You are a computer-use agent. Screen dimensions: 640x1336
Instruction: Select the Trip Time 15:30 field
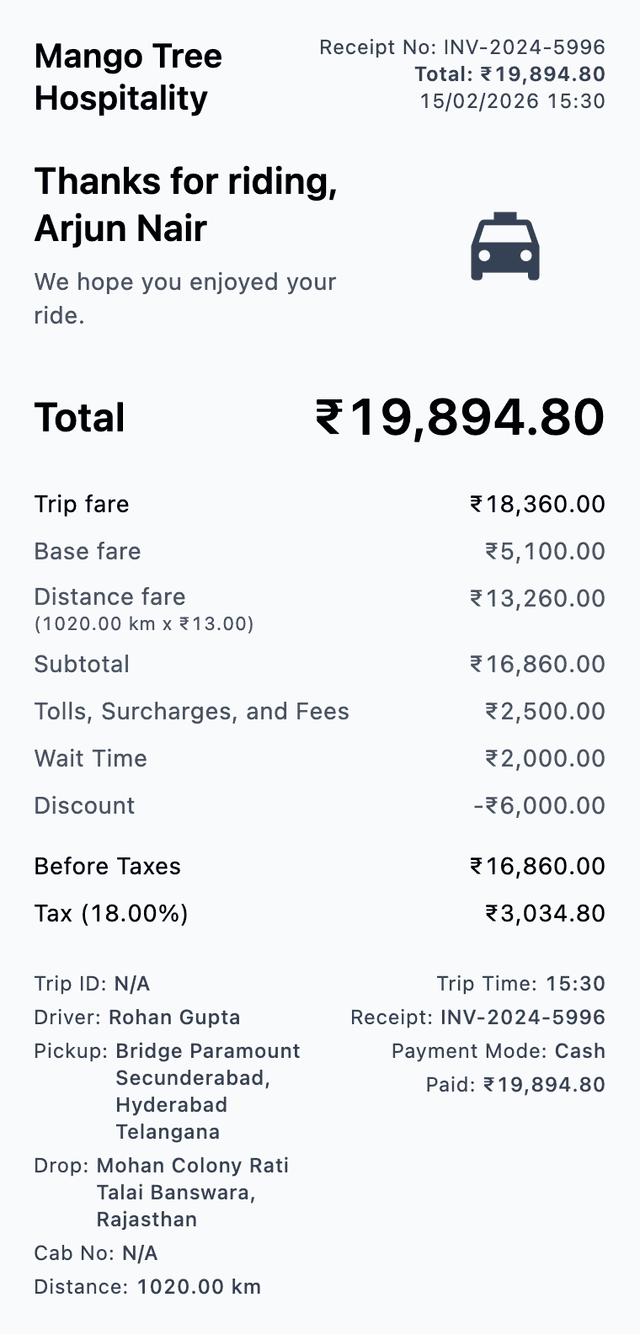[x=521, y=984]
